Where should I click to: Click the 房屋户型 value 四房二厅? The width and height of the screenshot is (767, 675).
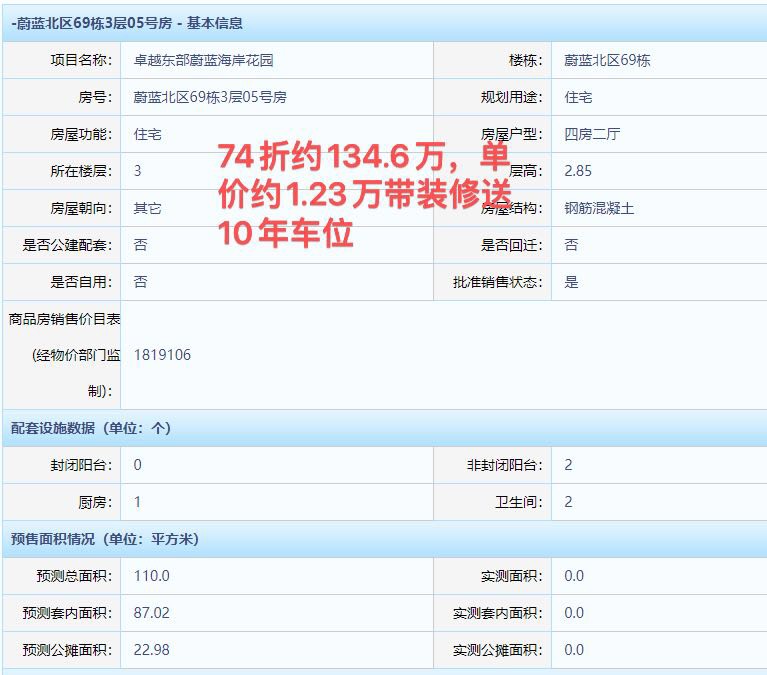(x=592, y=134)
